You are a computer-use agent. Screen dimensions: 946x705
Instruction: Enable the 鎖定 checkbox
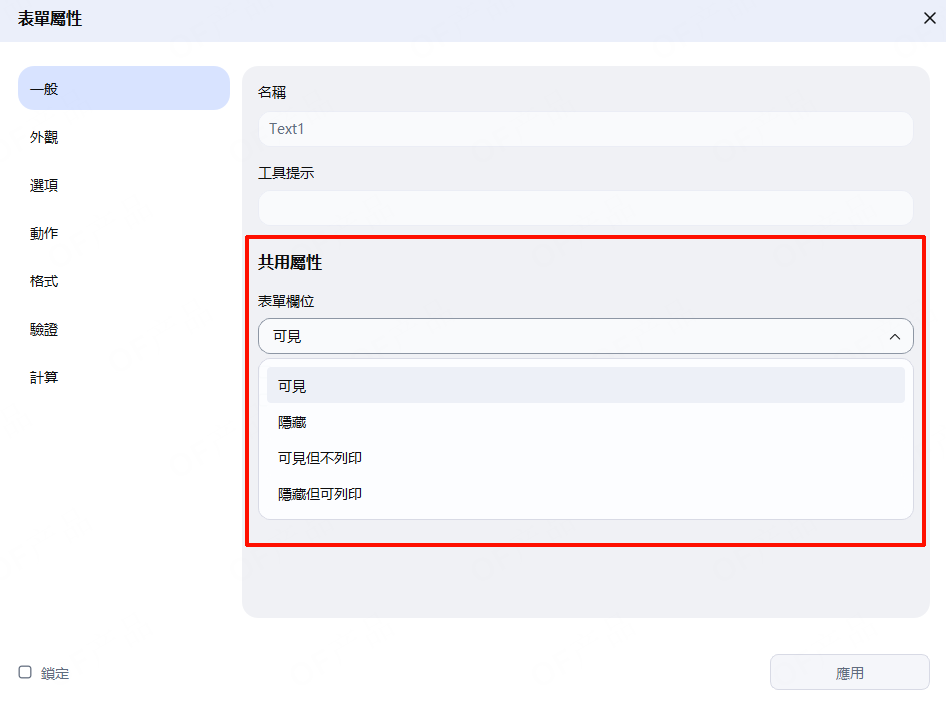[25, 672]
